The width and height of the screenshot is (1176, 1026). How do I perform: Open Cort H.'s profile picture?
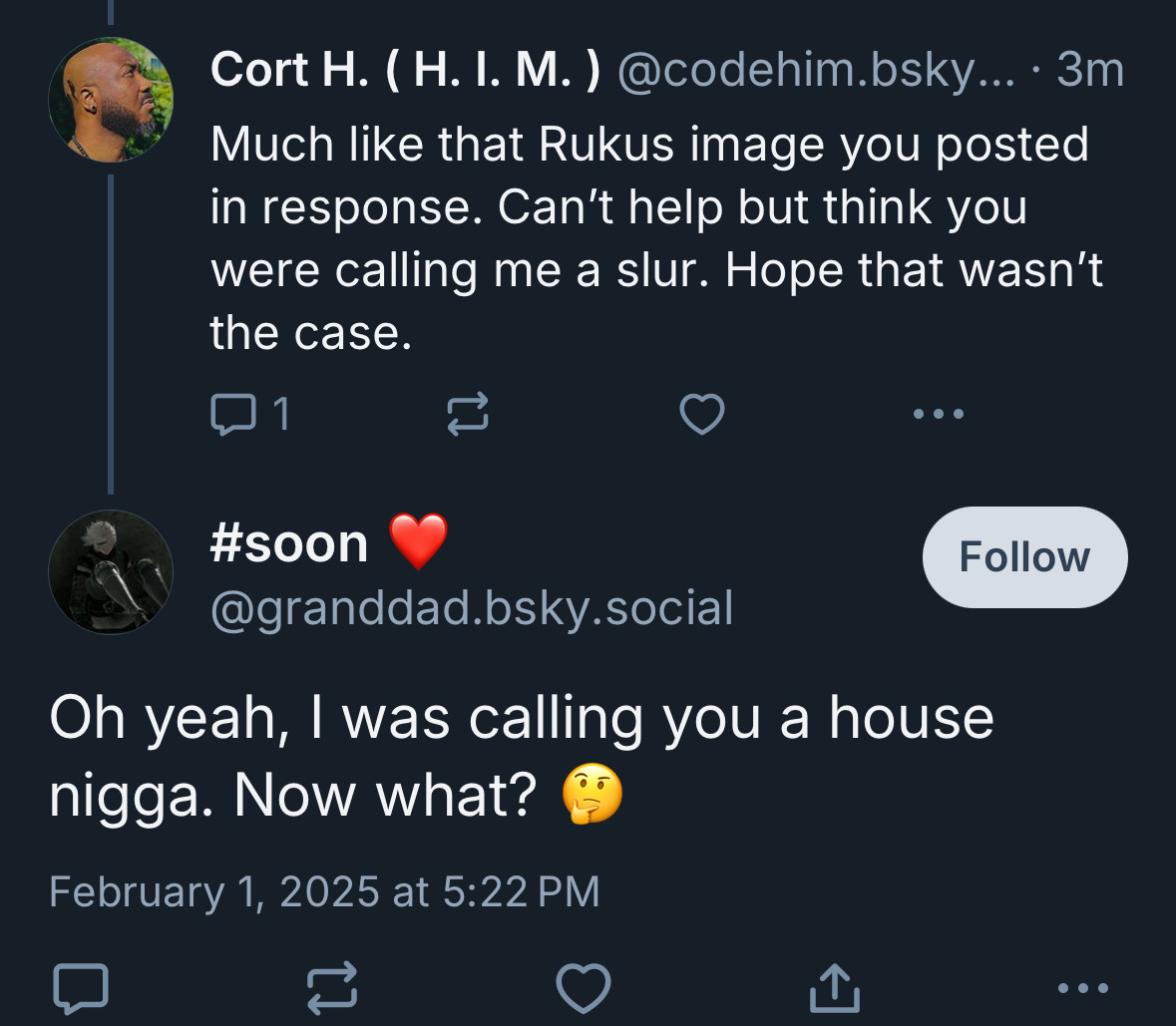click(x=111, y=100)
